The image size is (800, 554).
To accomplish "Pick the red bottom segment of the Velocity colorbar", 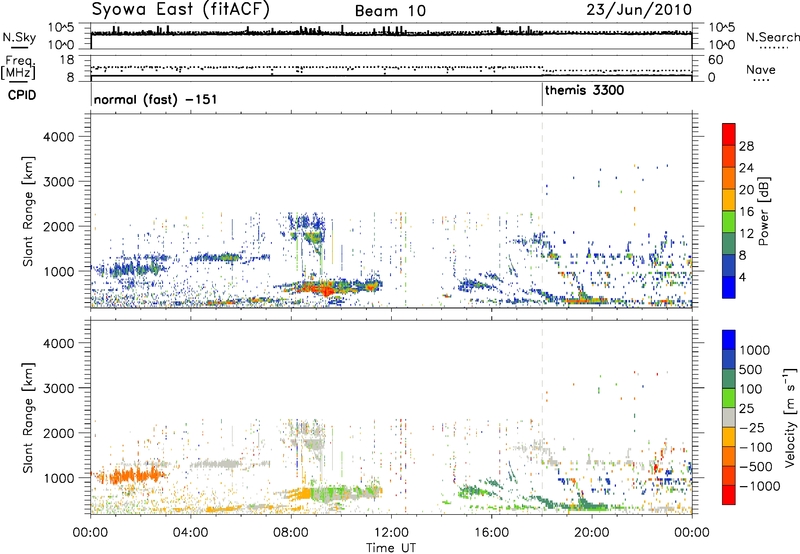I will click(x=729, y=495).
